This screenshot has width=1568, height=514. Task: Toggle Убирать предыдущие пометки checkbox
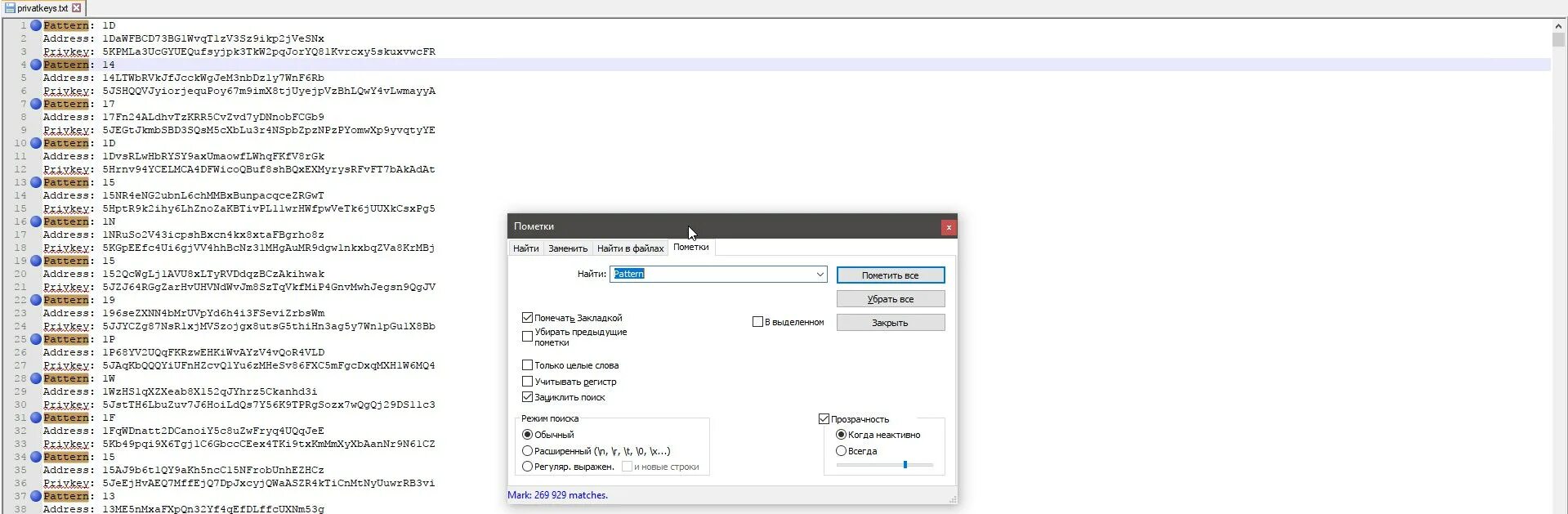pyautogui.click(x=527, y=336)
